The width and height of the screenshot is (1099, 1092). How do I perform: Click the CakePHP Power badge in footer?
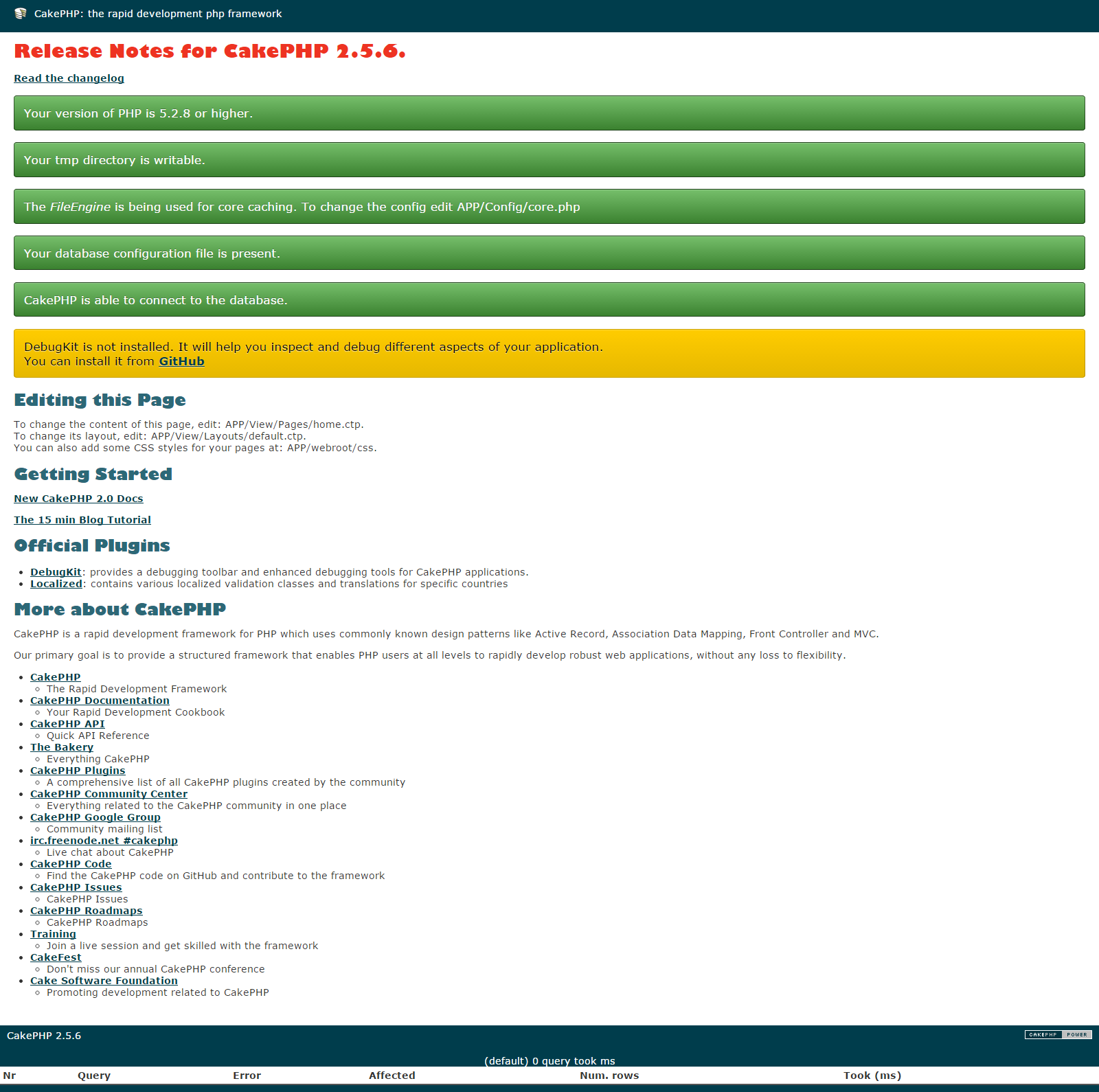(x=1058, y=1034)
